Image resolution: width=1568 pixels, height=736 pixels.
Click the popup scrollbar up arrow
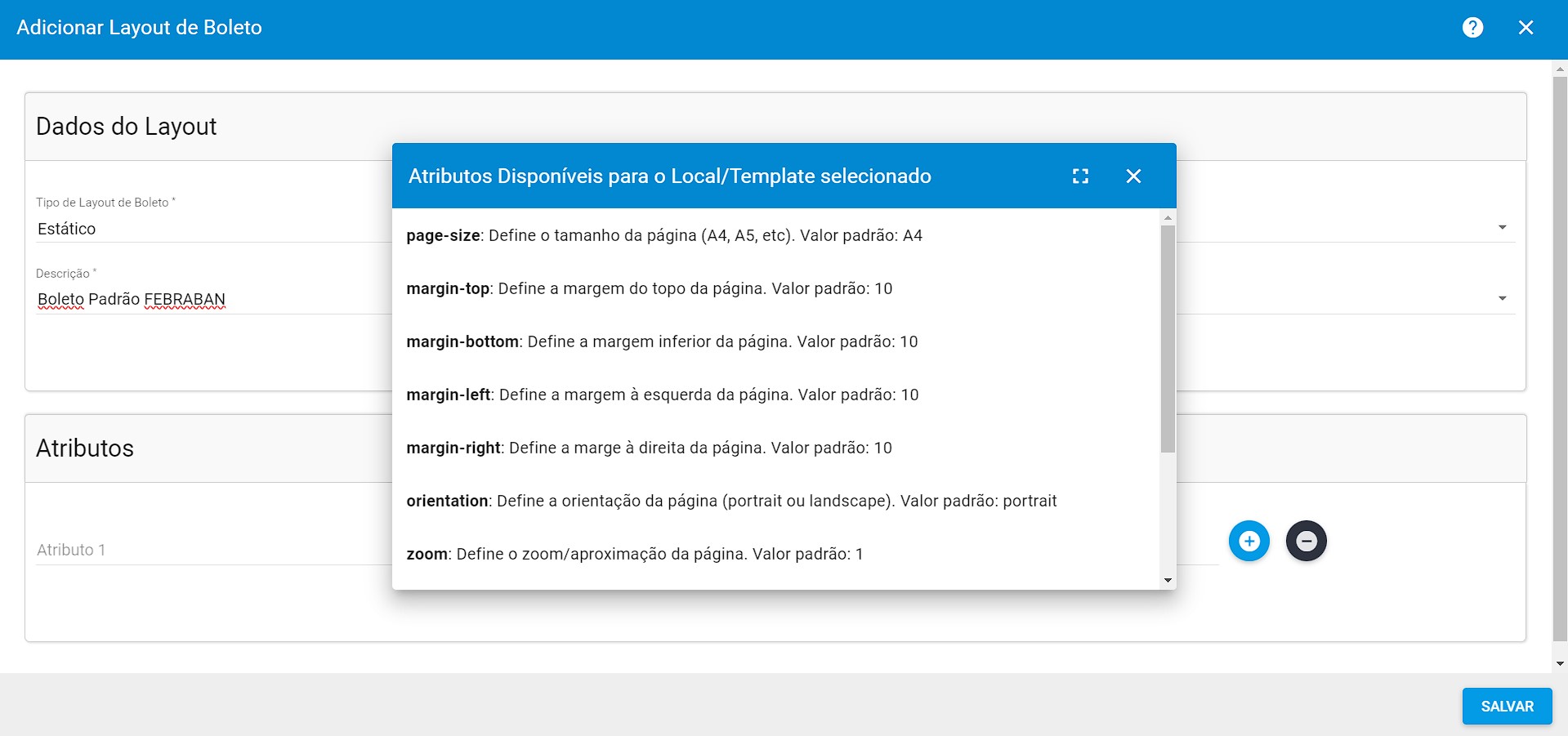pyautogui.click(x=1168, y=217)
